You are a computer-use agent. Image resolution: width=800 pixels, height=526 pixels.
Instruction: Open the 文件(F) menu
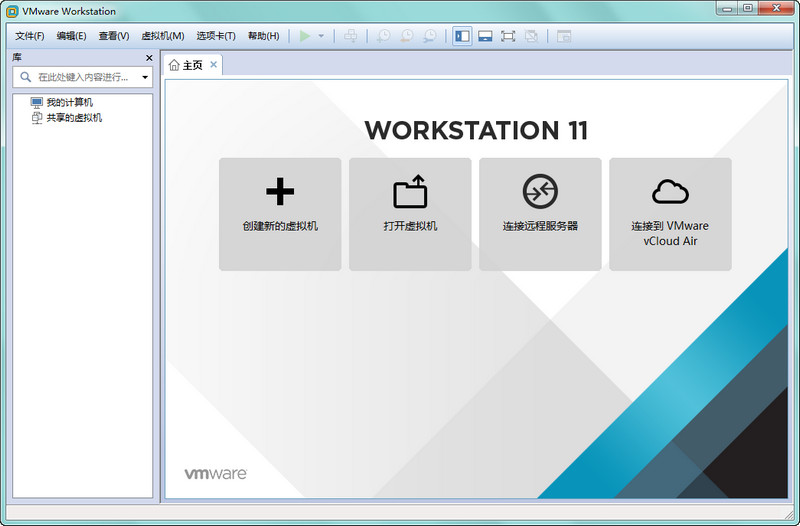pos(30,36)
